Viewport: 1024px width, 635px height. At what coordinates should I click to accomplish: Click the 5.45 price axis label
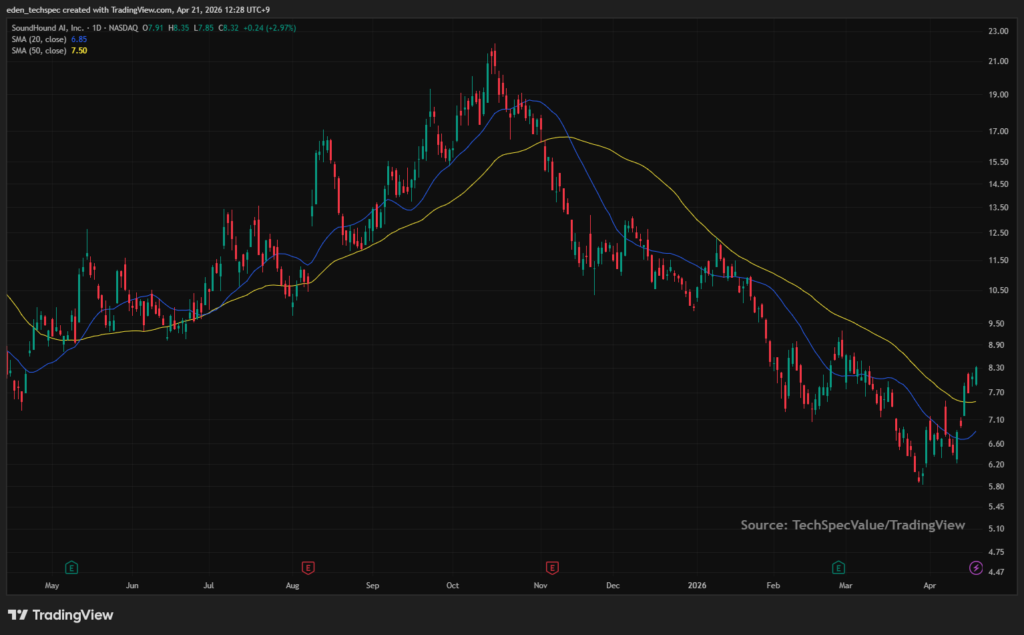point(997,507)
